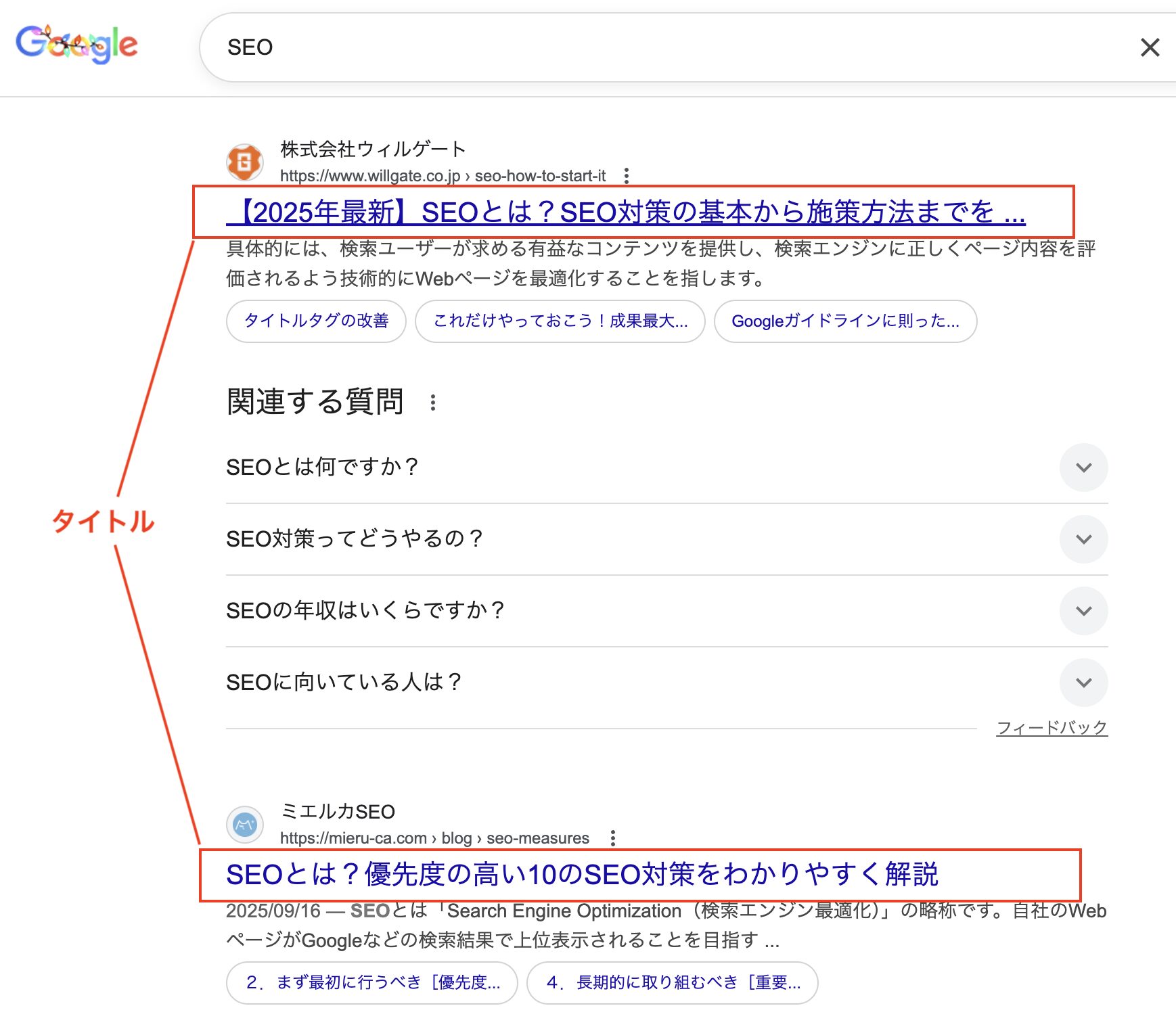
Task: Click the Google holiday logo
Action: coord(76,45)
